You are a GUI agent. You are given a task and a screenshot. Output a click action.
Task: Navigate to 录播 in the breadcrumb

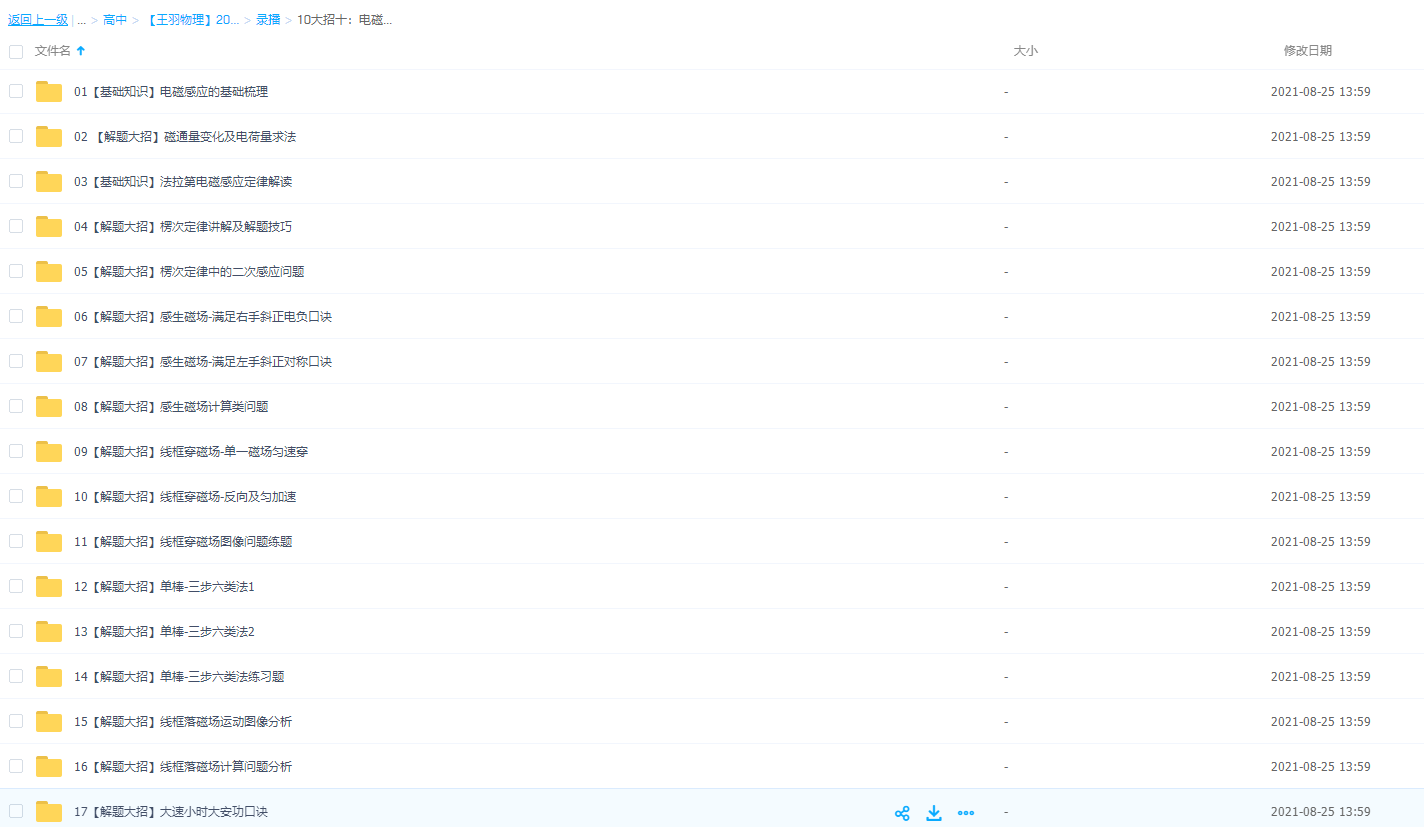[268, 20]
